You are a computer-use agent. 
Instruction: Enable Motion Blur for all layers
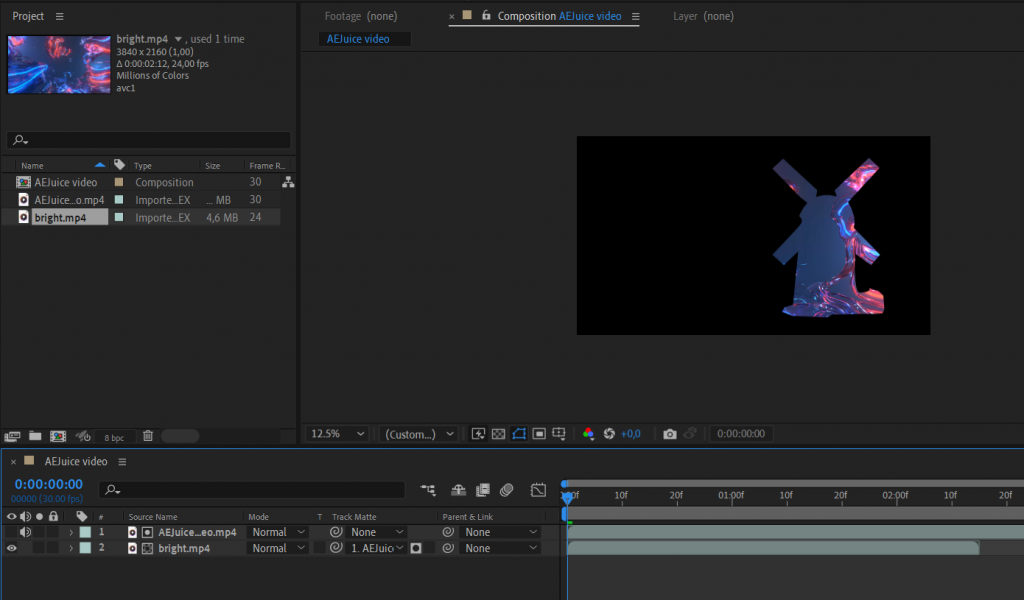coord(506,490)
